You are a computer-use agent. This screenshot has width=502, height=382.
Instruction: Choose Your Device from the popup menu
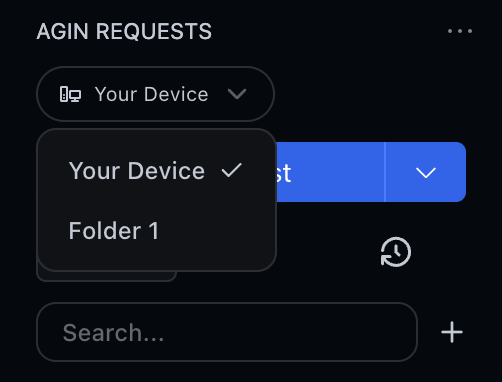point(137,171)
